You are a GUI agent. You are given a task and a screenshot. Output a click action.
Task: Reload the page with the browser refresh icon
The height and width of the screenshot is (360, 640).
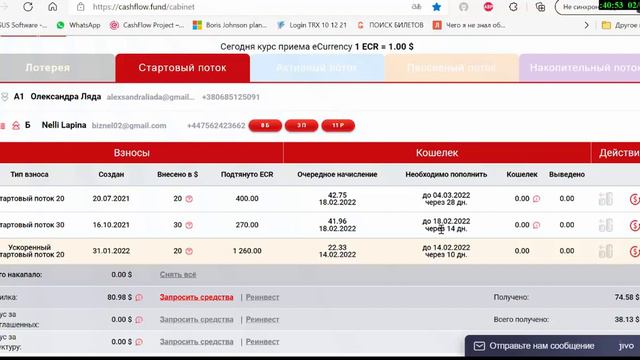[x=28, y=7]
